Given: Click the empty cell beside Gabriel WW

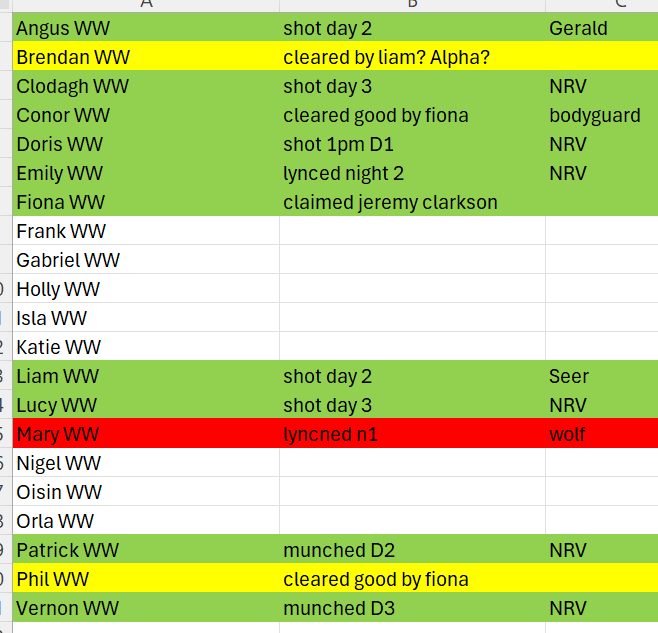Looking at the screenshot, I should coord(413,260).
